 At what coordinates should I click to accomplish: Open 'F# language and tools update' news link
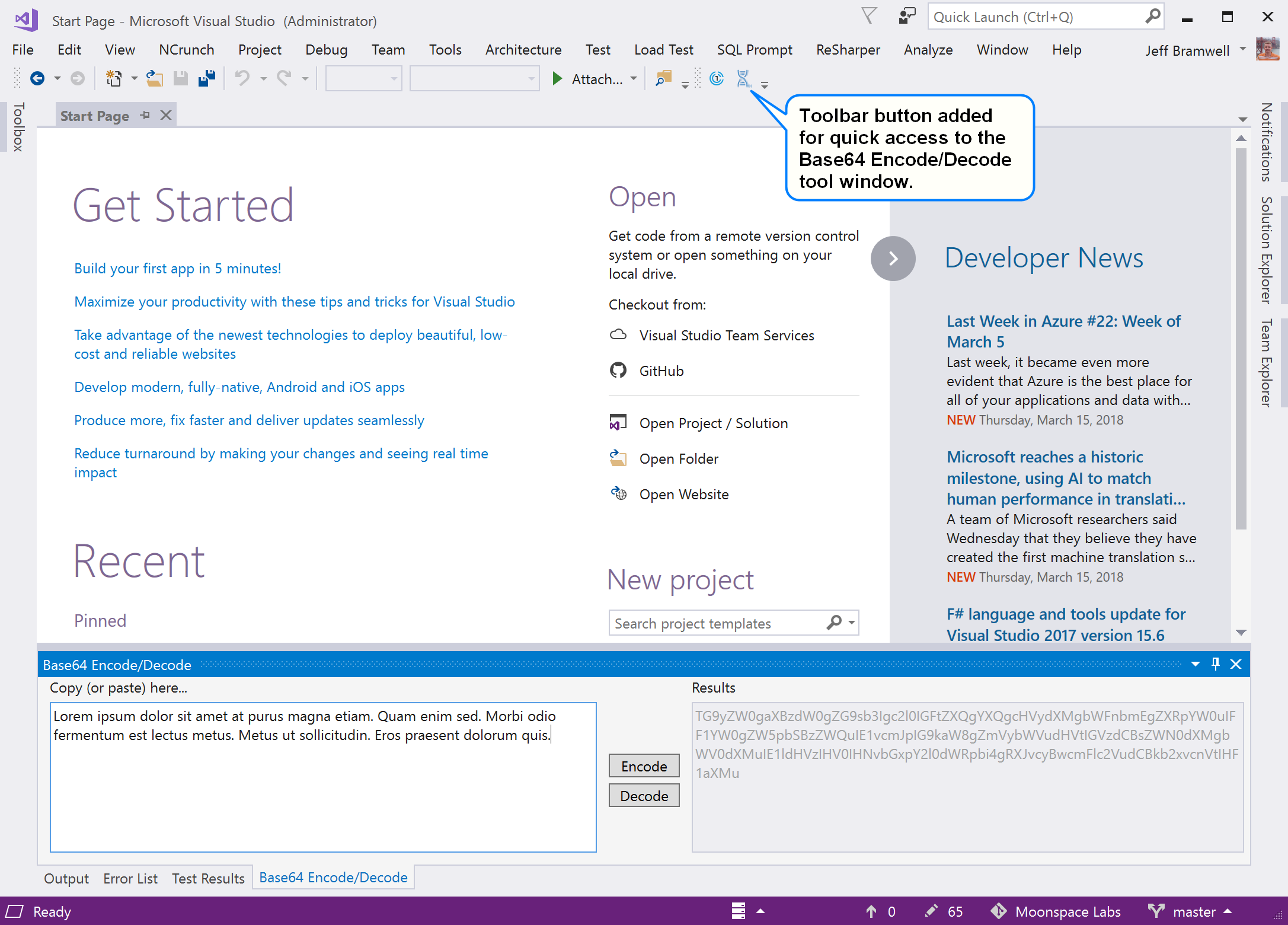point(1066,624)
